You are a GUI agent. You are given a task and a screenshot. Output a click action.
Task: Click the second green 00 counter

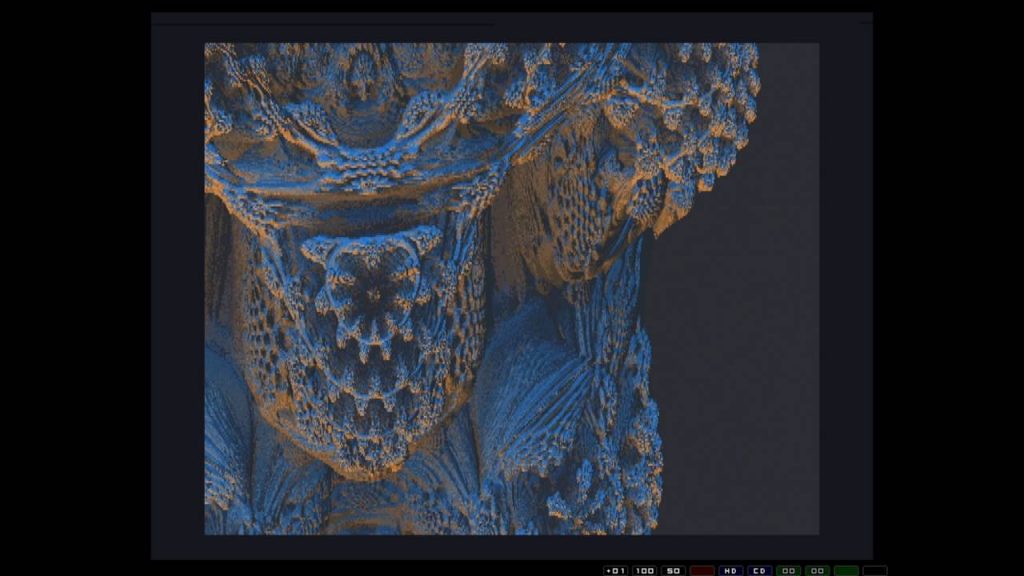817,570
